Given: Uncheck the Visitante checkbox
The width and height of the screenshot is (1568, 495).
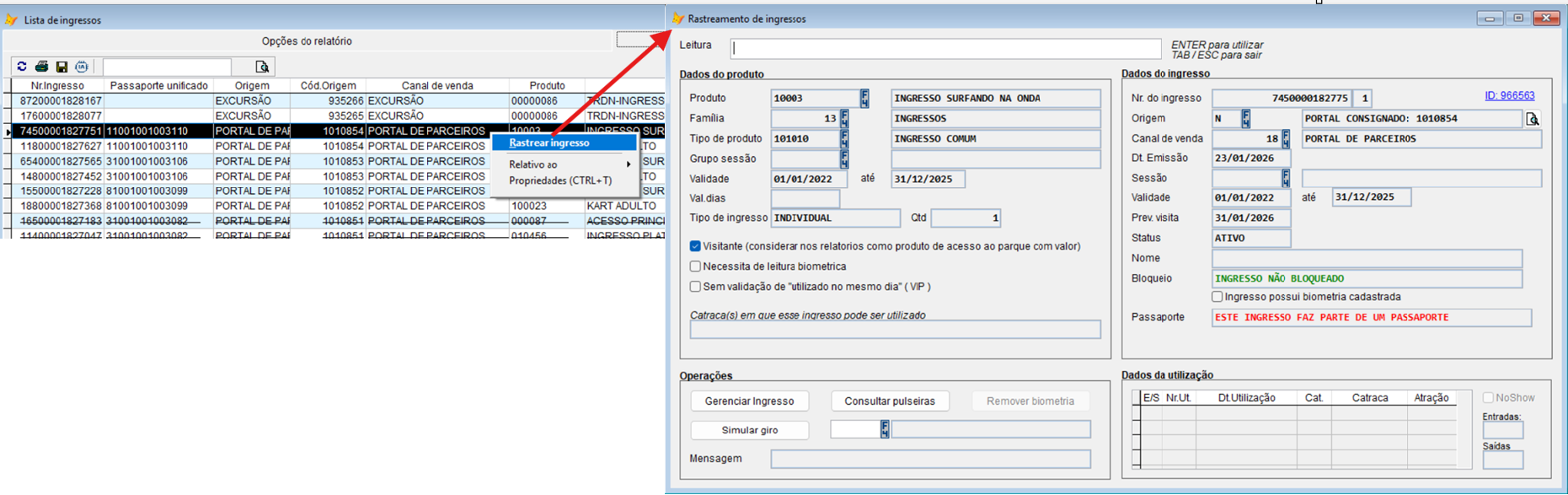Looking at the screenshot, I should (695, 246).
